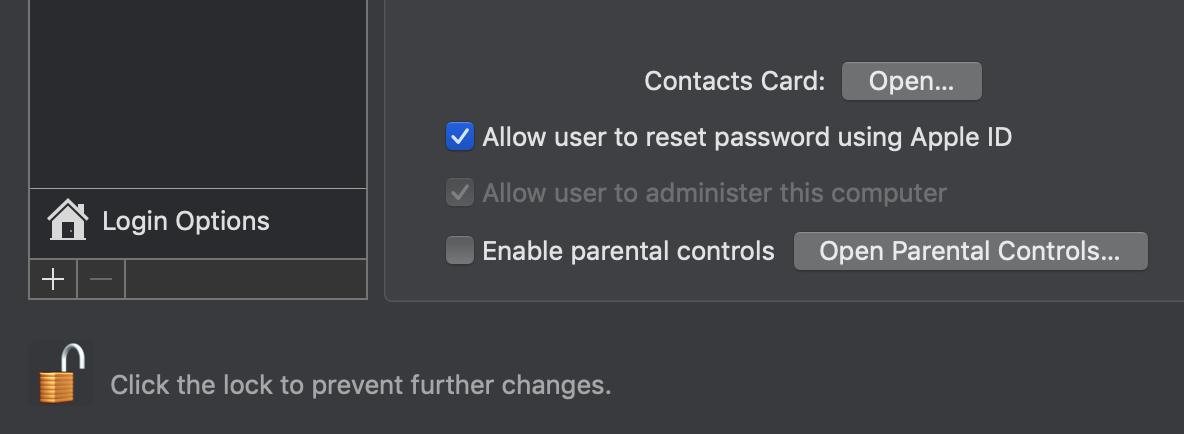This screenshot has height=434, width=1184.
Task: Click the Login Options house icon
Action: coord(67,220)
